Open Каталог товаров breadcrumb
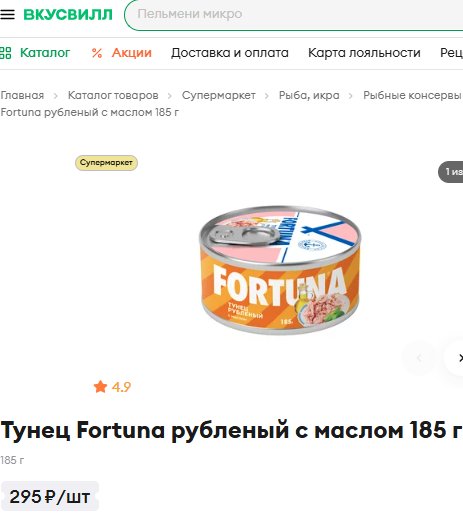 click(x=113, y=95)
